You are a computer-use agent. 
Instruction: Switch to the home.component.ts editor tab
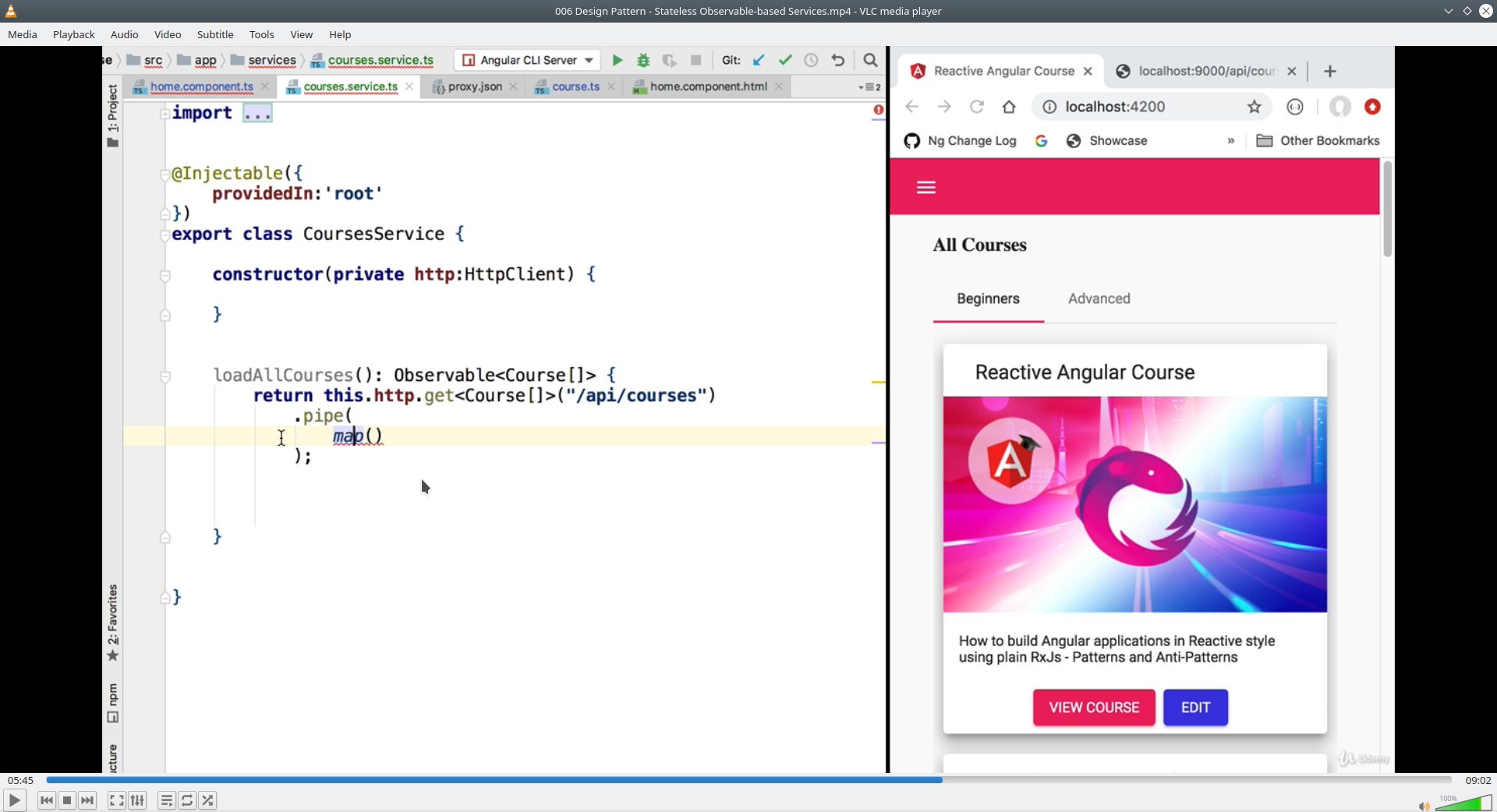[201, 86]
